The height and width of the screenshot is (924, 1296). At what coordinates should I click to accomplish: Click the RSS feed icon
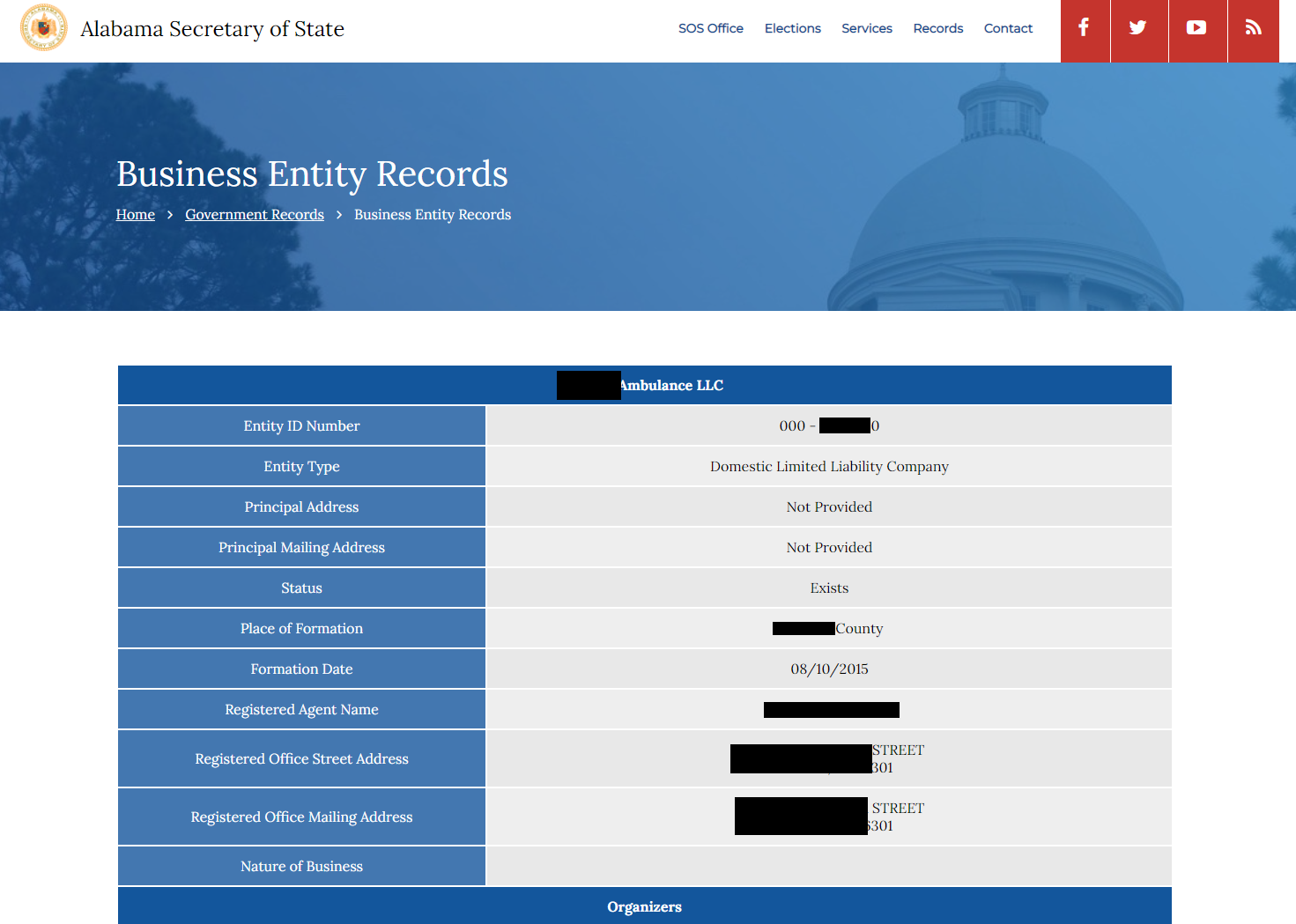(x=1253, y=28)
